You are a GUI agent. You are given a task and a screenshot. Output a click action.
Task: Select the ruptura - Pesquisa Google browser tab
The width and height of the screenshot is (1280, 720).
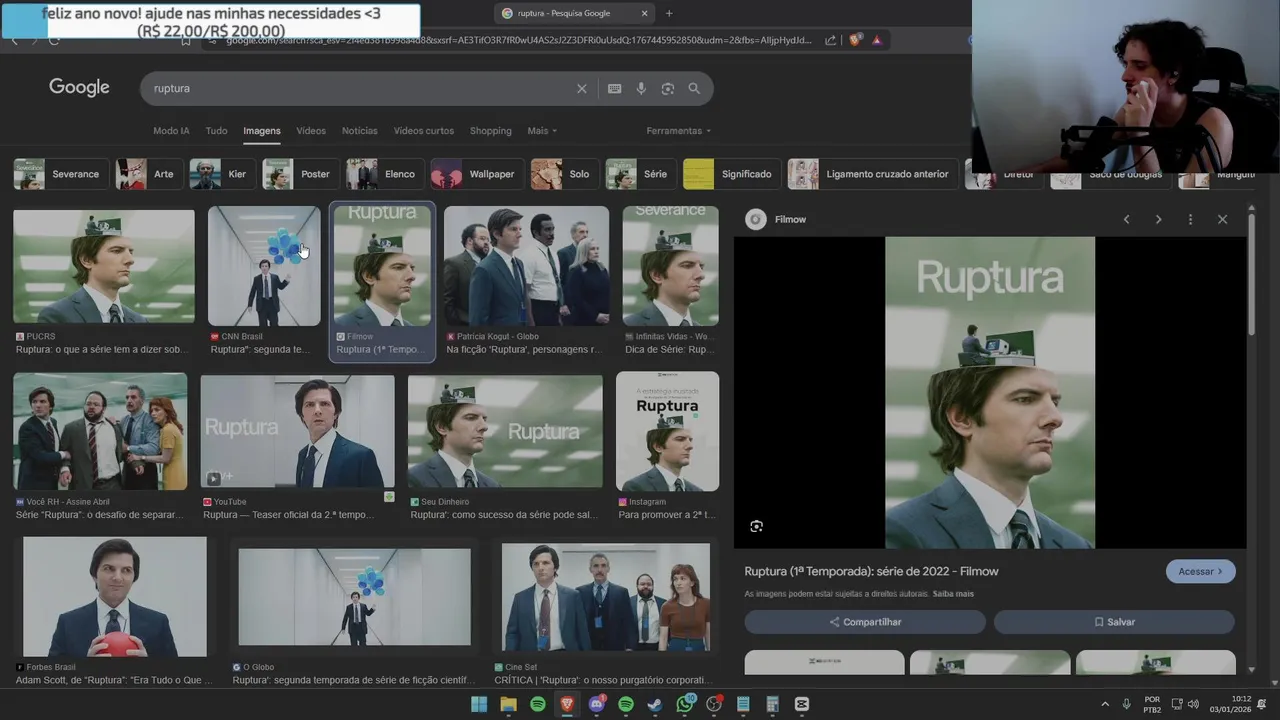(x=575, y=13)
